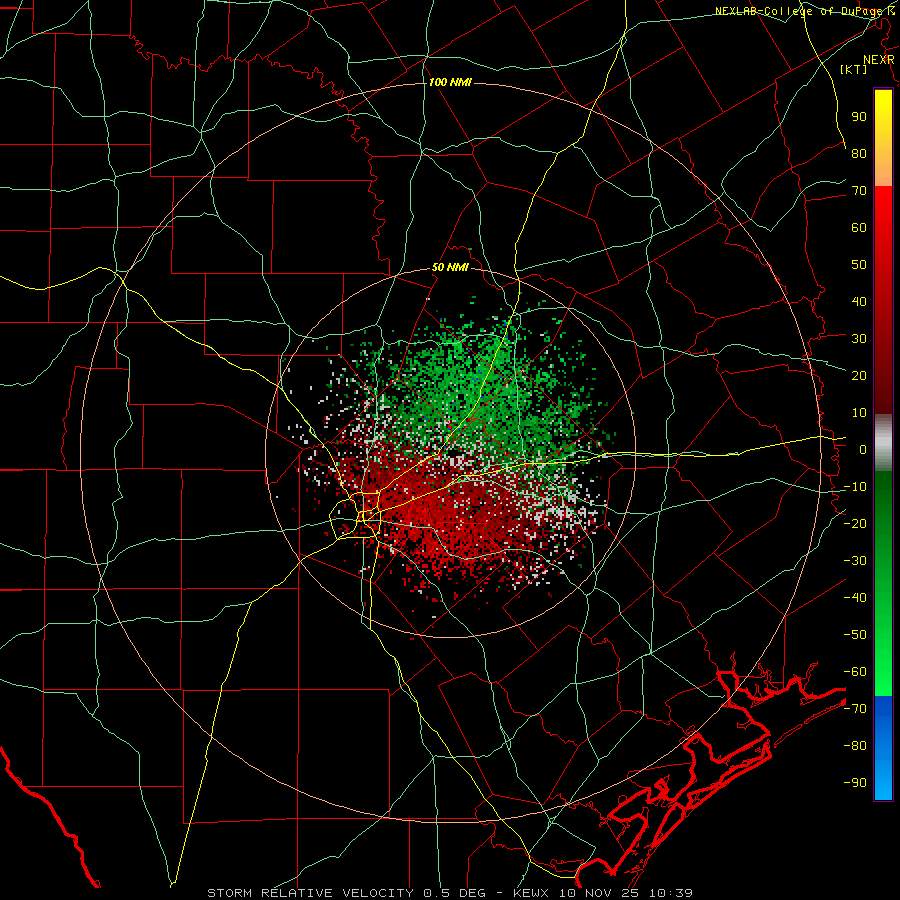Click the storm relative velocity caption at bottom

(x=450, y=893)
